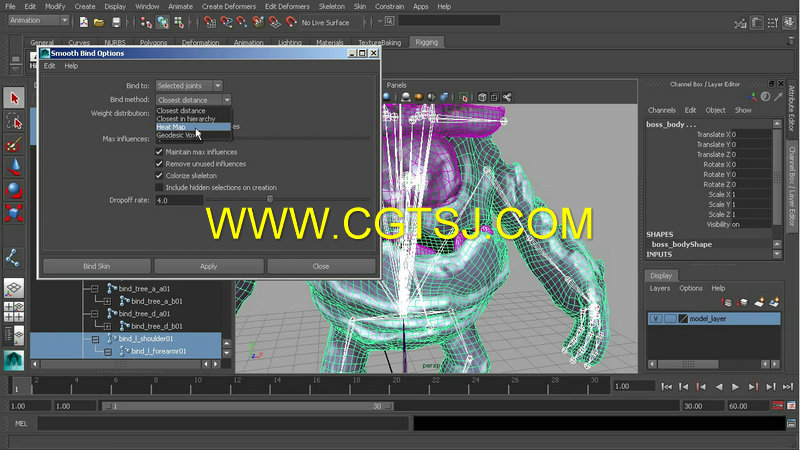
Task: Click the time range slider bar
Action: (x=247, y=406)
